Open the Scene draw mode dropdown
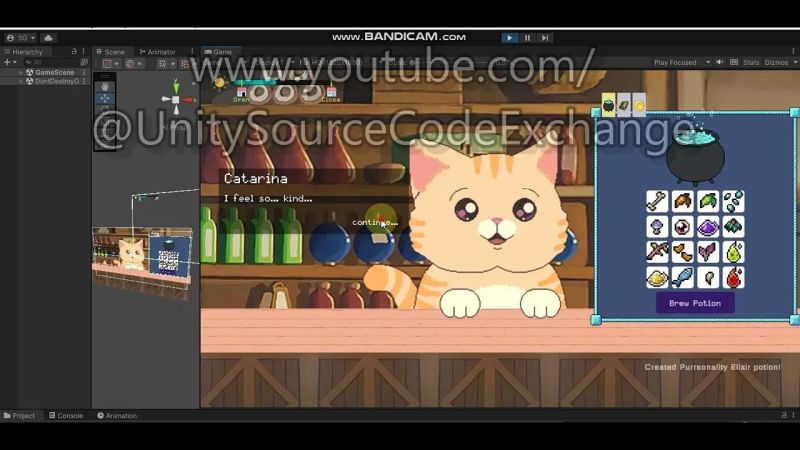The image size is (800, 450). point(111,64)
